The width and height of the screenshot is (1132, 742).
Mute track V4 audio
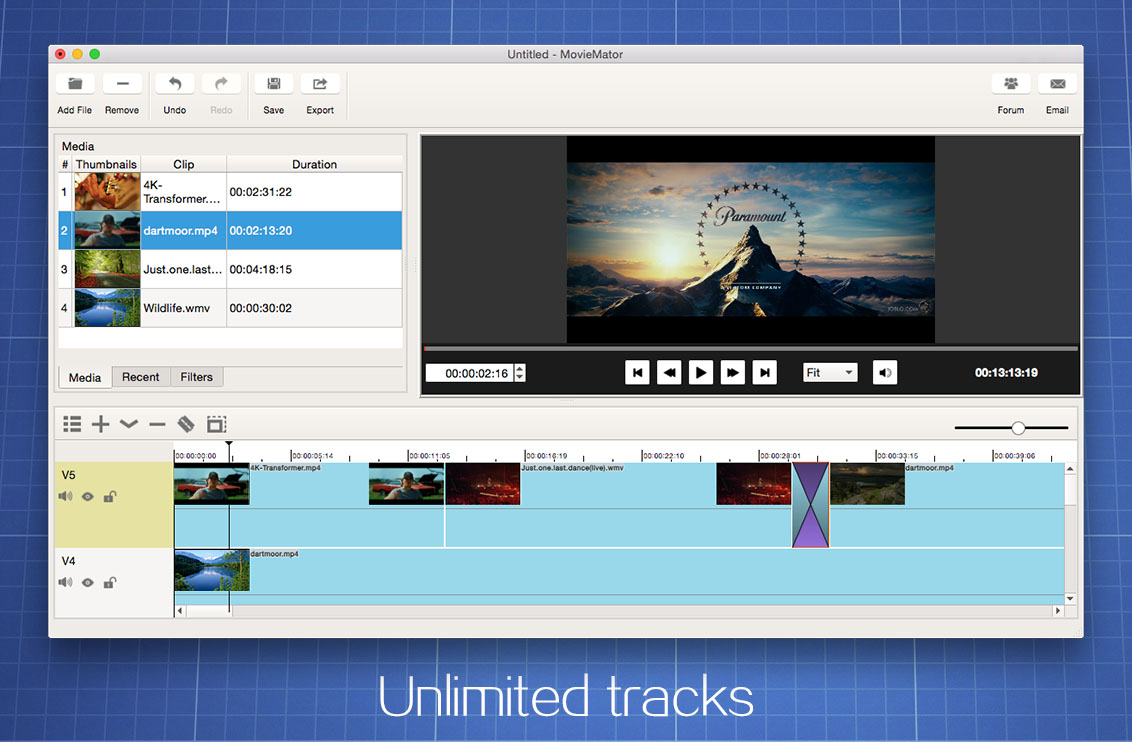66,582
